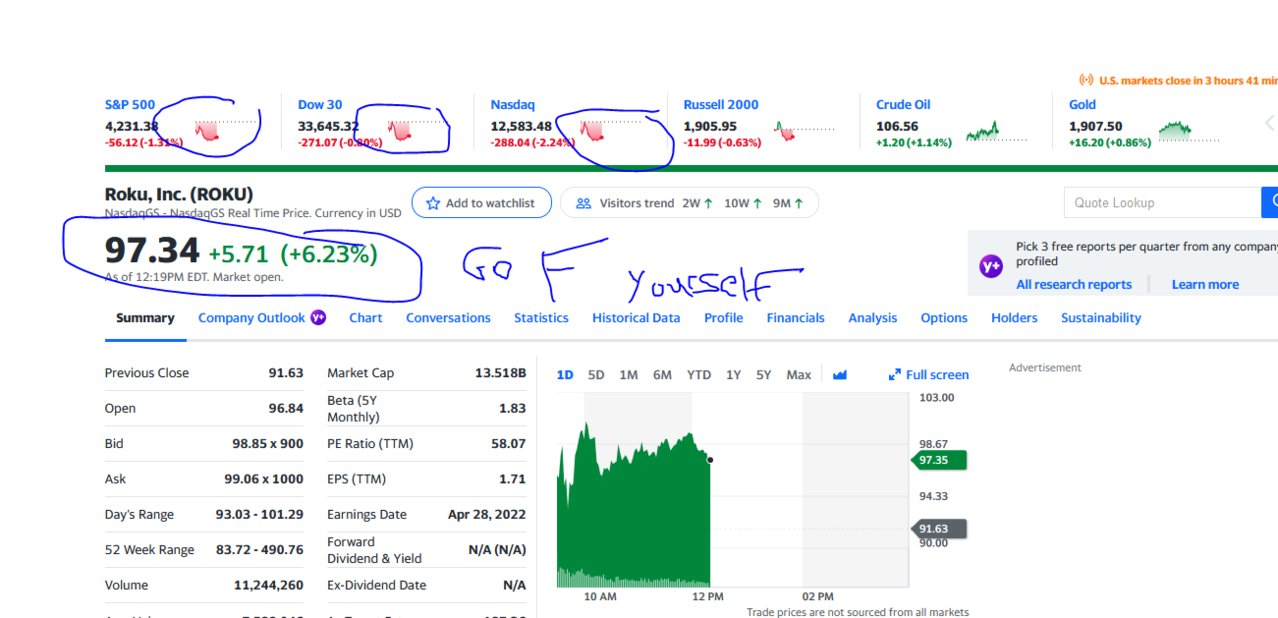Open the Company Outlook tab
1278x618 pixels.
(x=251, y=318)
